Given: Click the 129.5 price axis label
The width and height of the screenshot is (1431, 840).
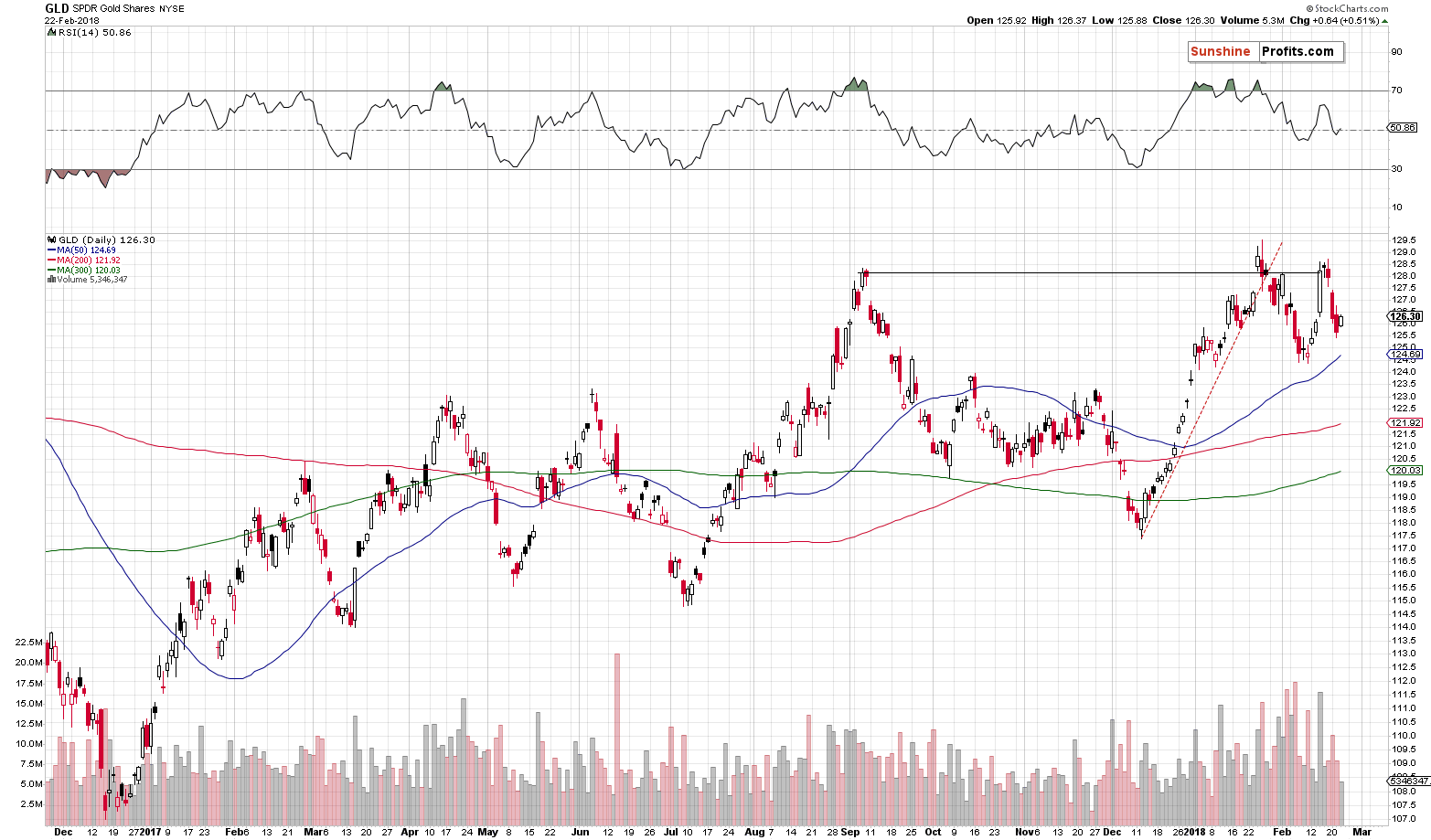Looking at the screenshot, I should (x=1404, y=240).
